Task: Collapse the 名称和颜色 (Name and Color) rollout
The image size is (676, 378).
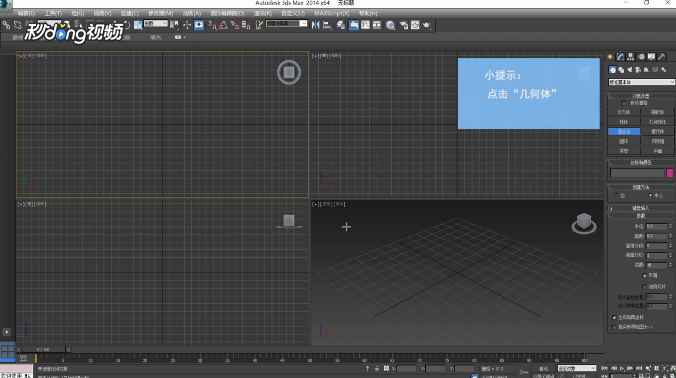Action: (x=641, y=162)
